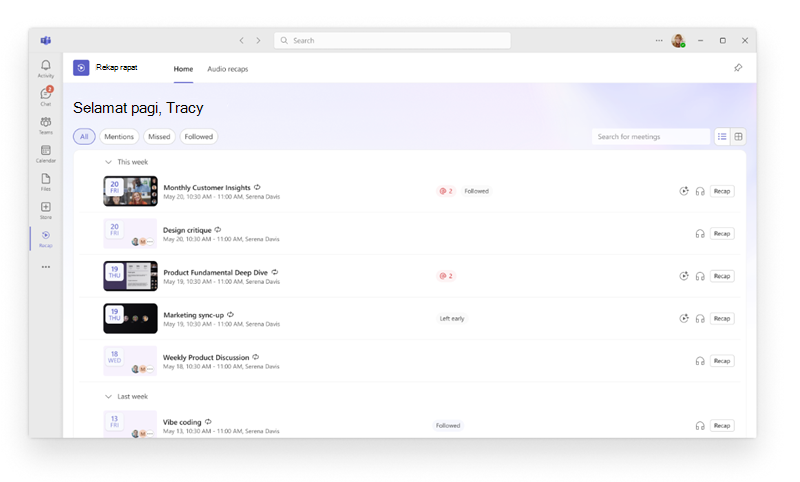The width and height of the screenshot is (800, 482).
Task: Open Recap for Weekly Product Discussion
Action: tap(722, 361)
